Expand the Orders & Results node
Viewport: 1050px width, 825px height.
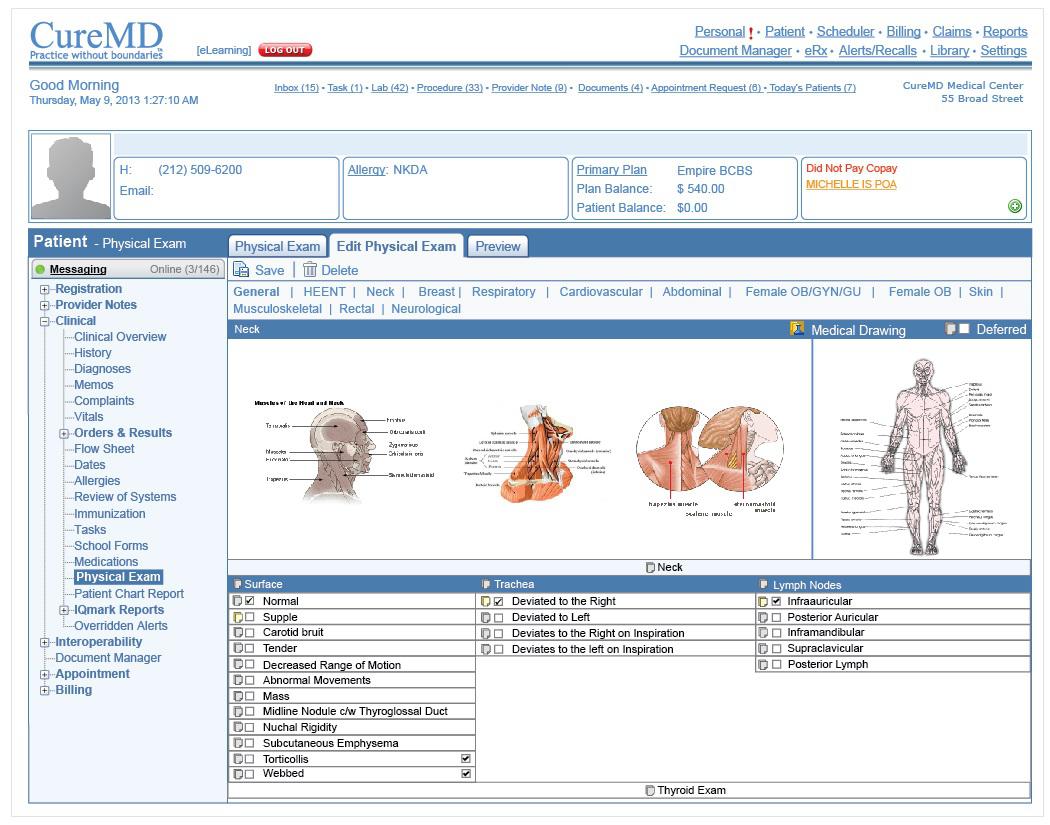tap(64, 434)
